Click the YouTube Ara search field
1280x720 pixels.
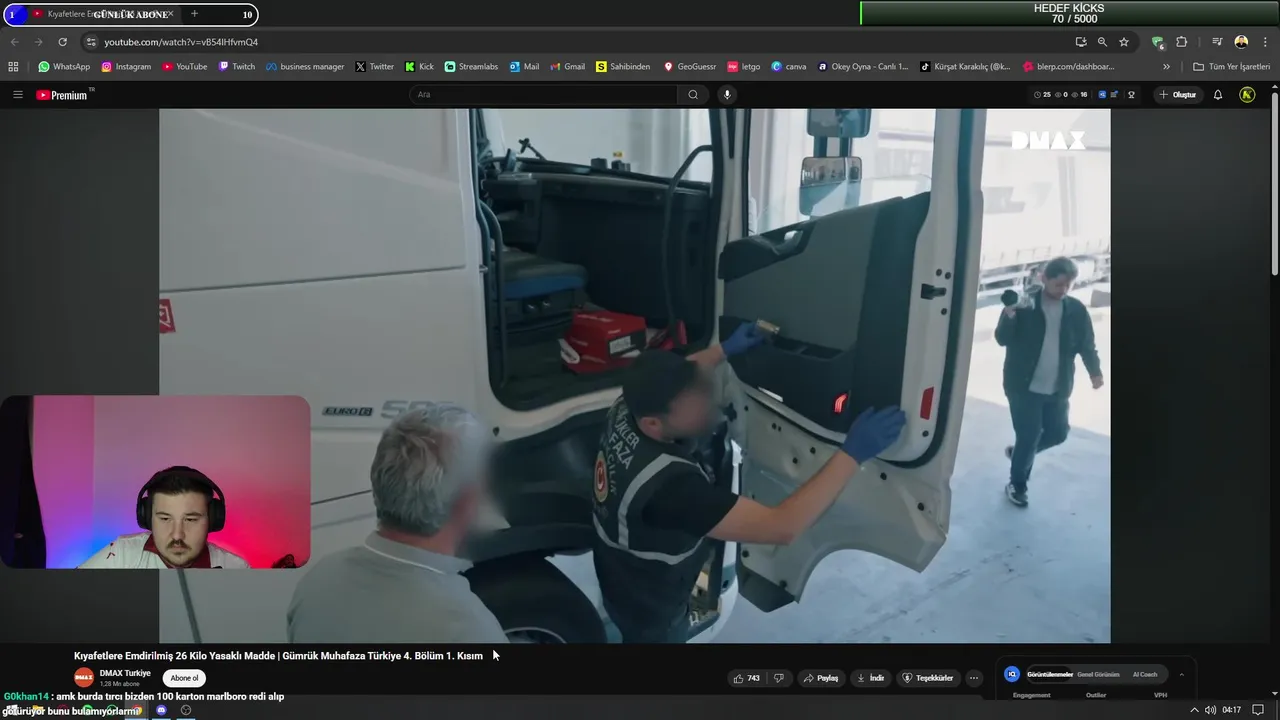543,94
